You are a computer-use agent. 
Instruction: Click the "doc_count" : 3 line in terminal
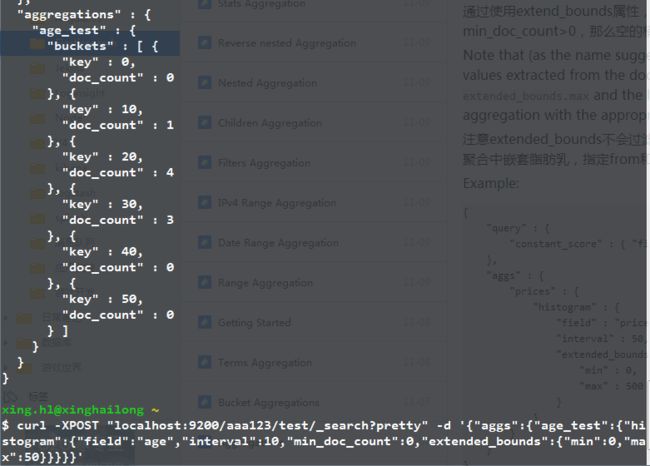pos(118,220)
